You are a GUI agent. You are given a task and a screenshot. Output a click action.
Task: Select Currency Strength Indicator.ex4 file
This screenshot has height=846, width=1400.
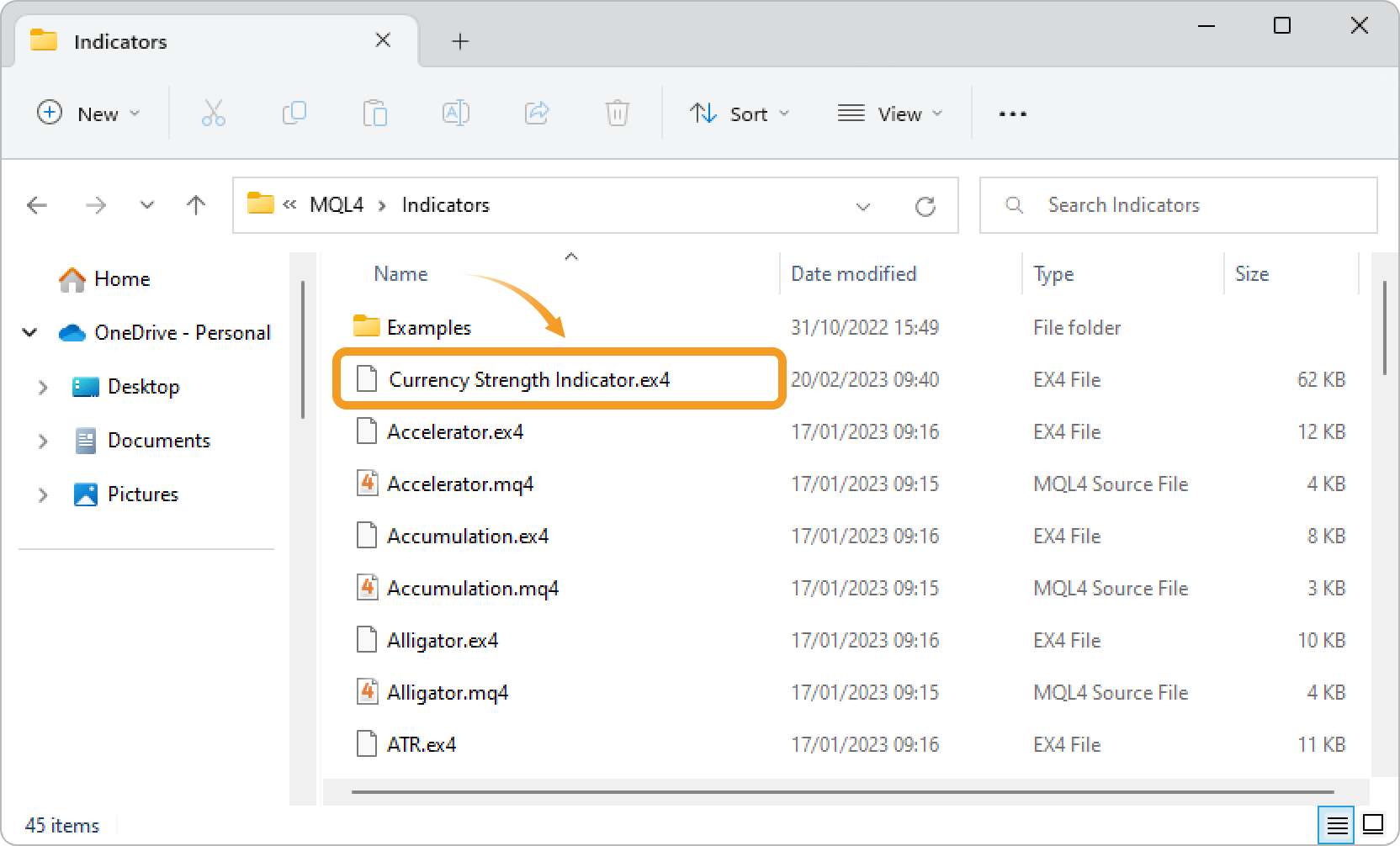coord(559,379)
